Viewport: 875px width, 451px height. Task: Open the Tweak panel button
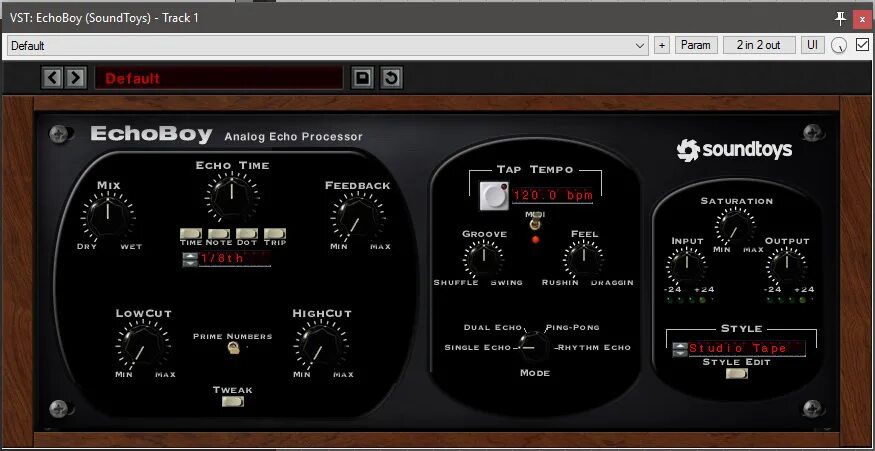click(x=233, y=401)
